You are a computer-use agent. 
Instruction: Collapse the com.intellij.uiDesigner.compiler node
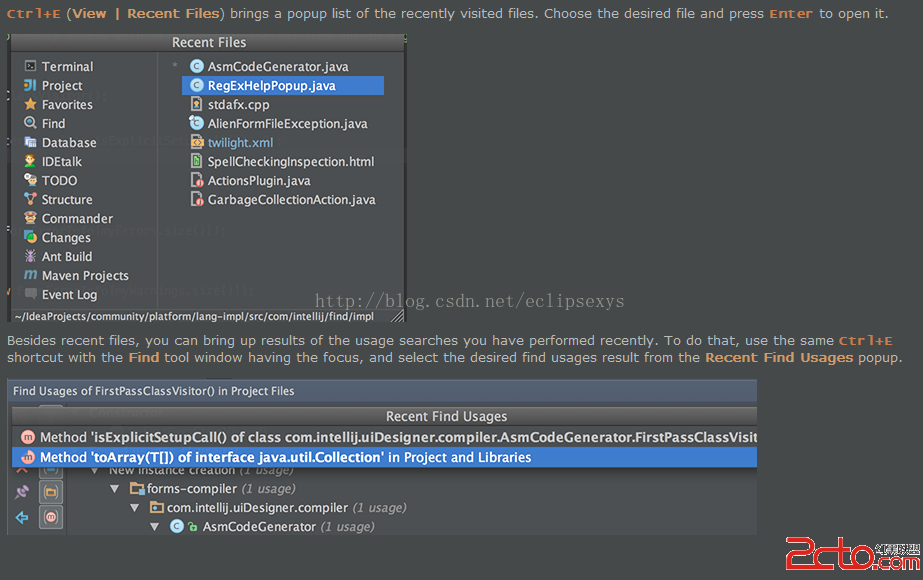coord(135,508)
